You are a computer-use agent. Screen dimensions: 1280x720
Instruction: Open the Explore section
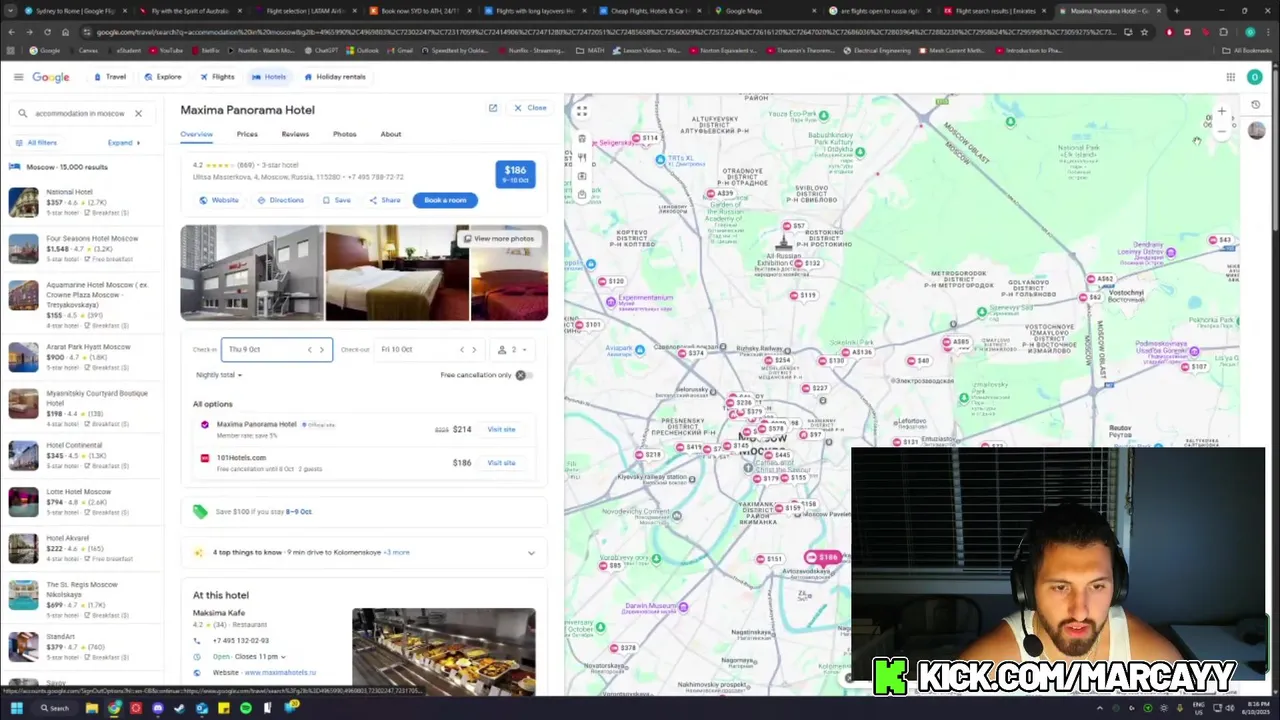[x=163, y=77]
